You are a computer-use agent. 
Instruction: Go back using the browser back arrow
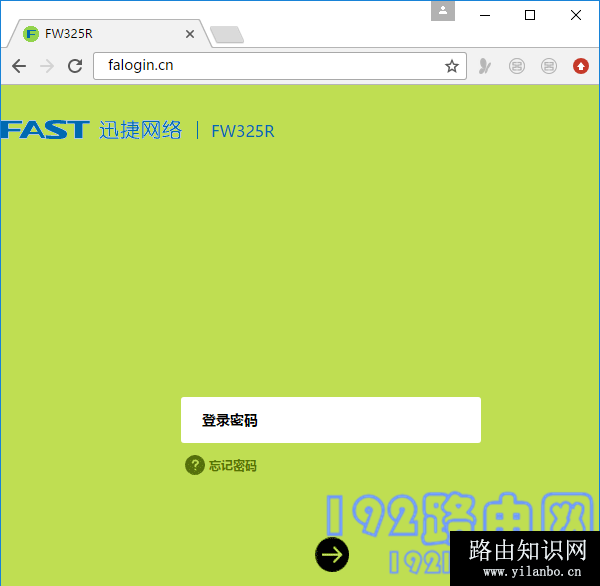19,66
